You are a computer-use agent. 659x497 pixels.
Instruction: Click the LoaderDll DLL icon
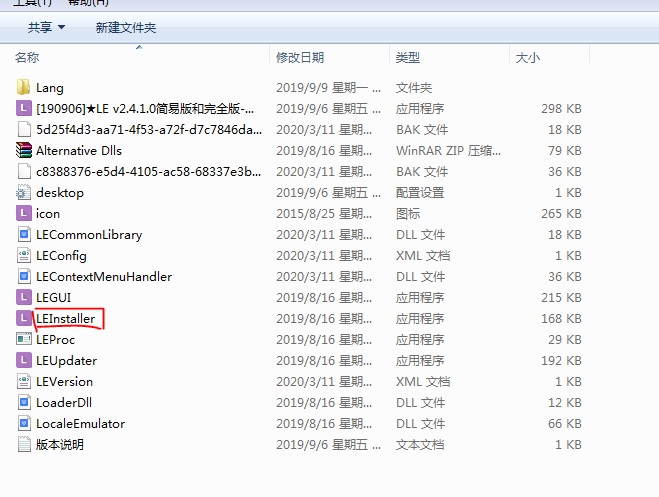[x=24, y=402]
